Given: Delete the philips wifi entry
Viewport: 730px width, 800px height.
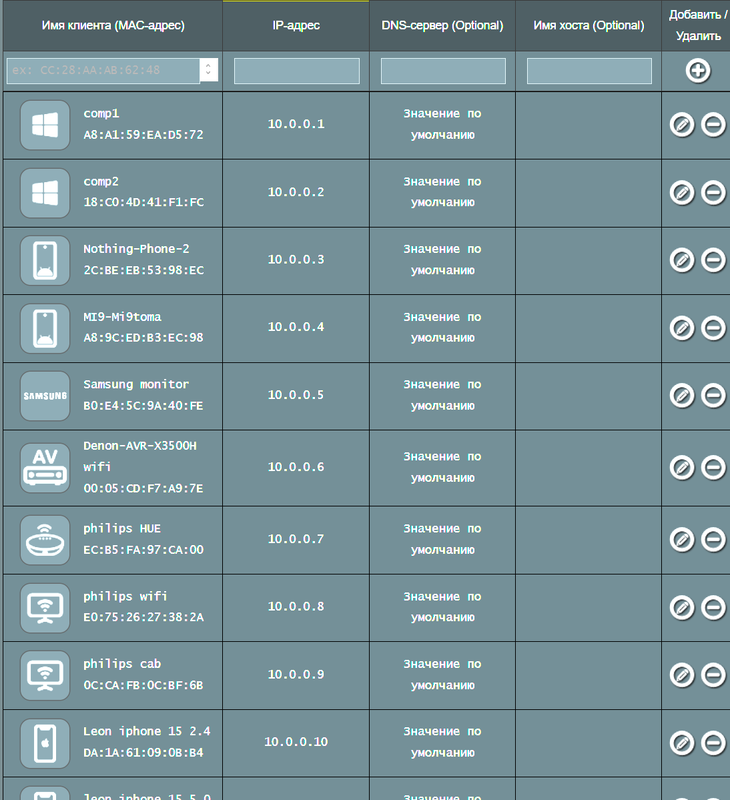Looking at the screenshot, I should point(713,607).
